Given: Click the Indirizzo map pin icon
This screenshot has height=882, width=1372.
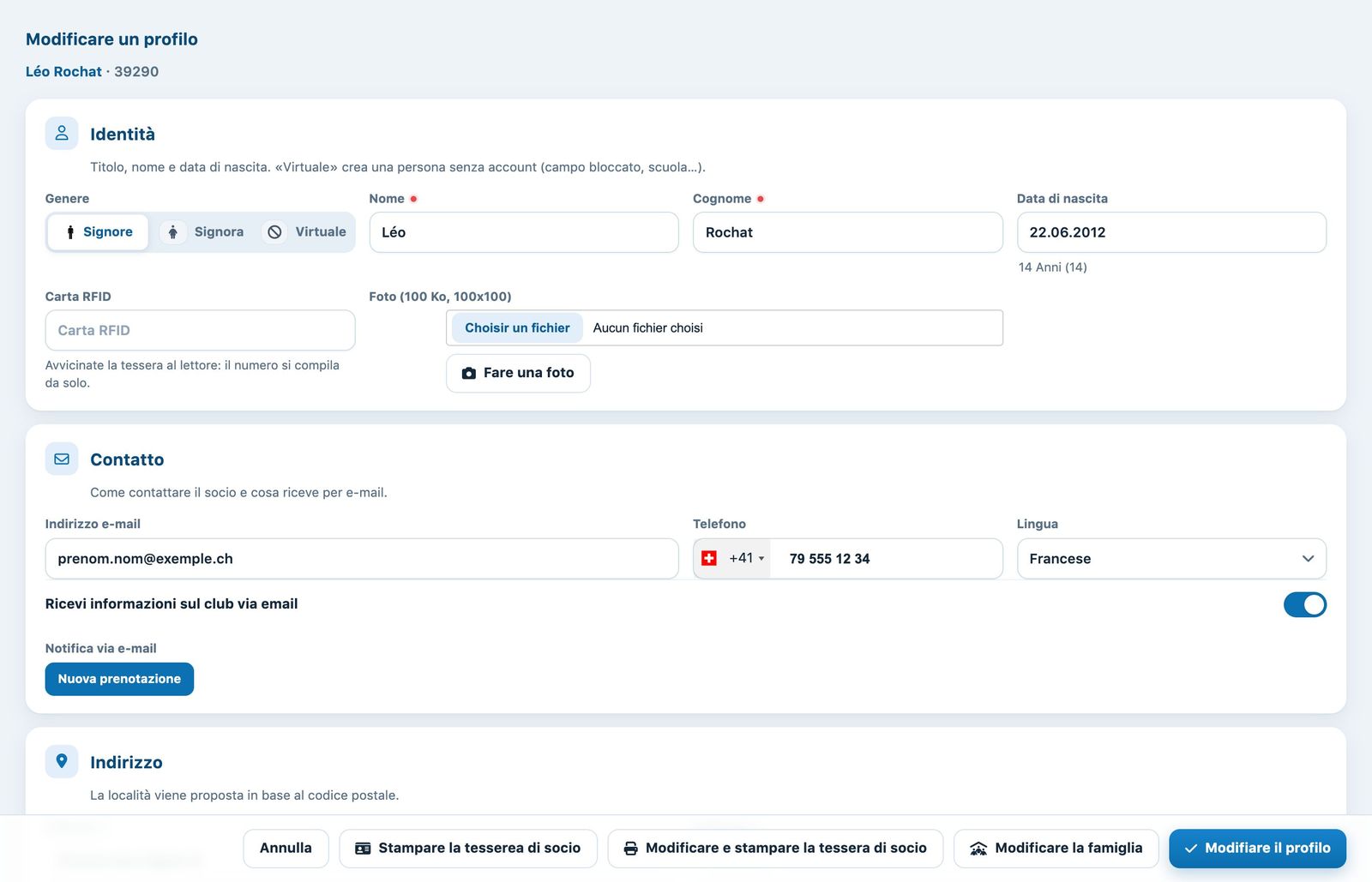Looking at the screenshot, I should point(62,761).
